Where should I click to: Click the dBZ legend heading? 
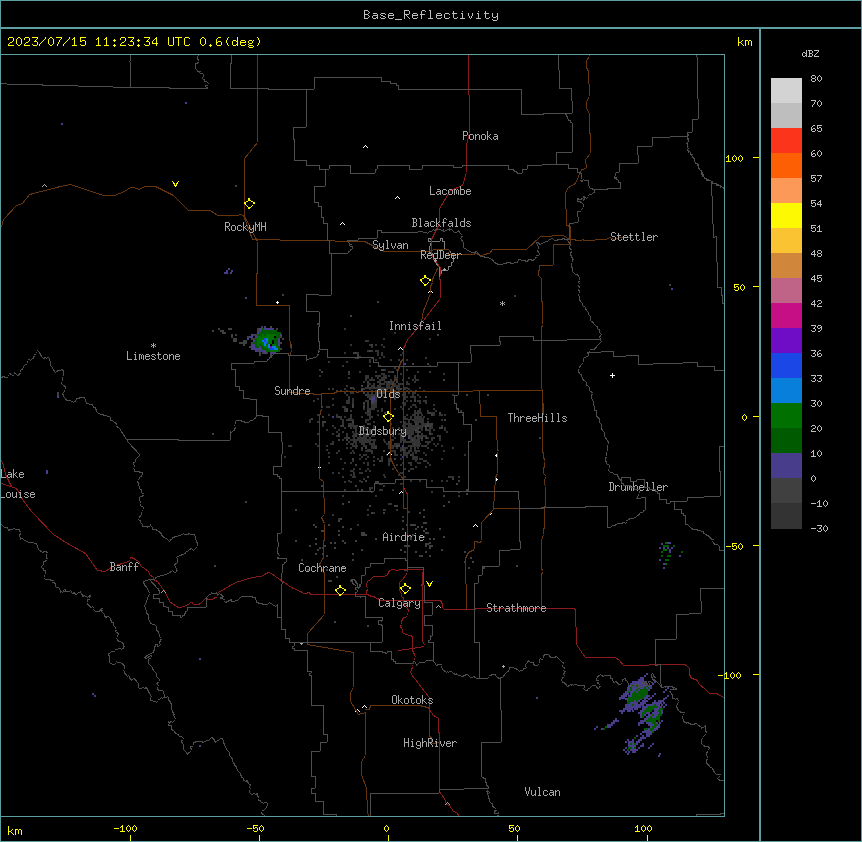[810, 54]
